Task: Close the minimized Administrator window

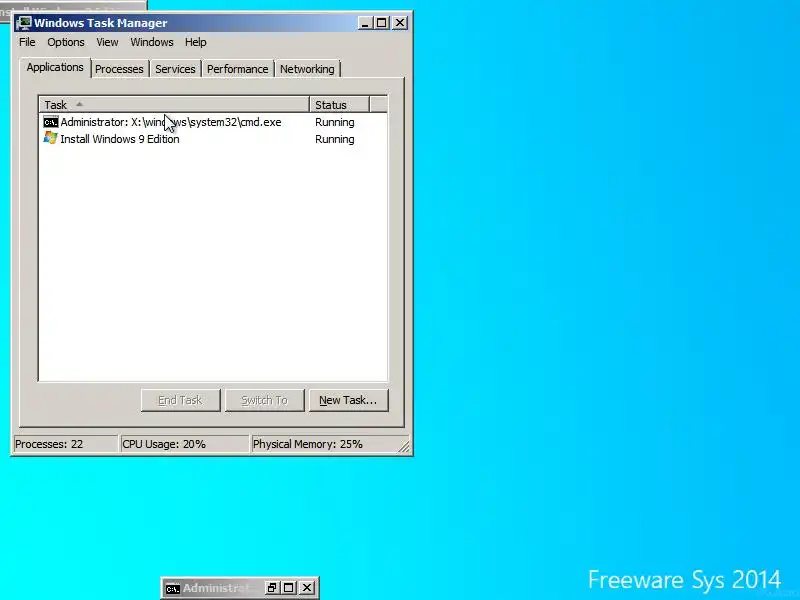Action: pos(307,588)
